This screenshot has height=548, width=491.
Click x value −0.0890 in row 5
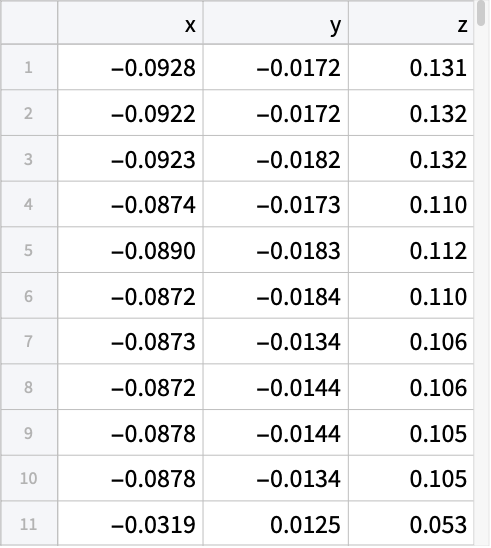click(153, 251)
